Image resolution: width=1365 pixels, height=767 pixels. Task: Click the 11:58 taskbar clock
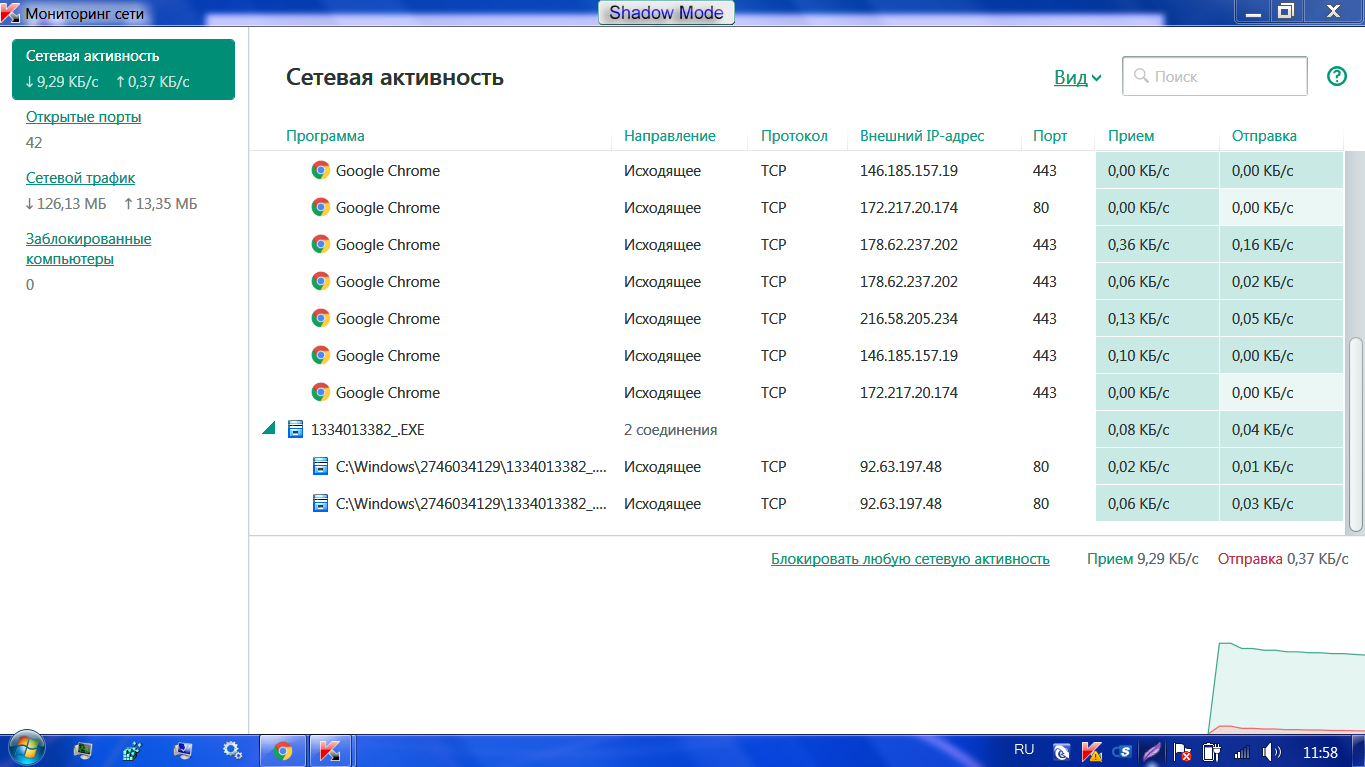(1320, 751)
